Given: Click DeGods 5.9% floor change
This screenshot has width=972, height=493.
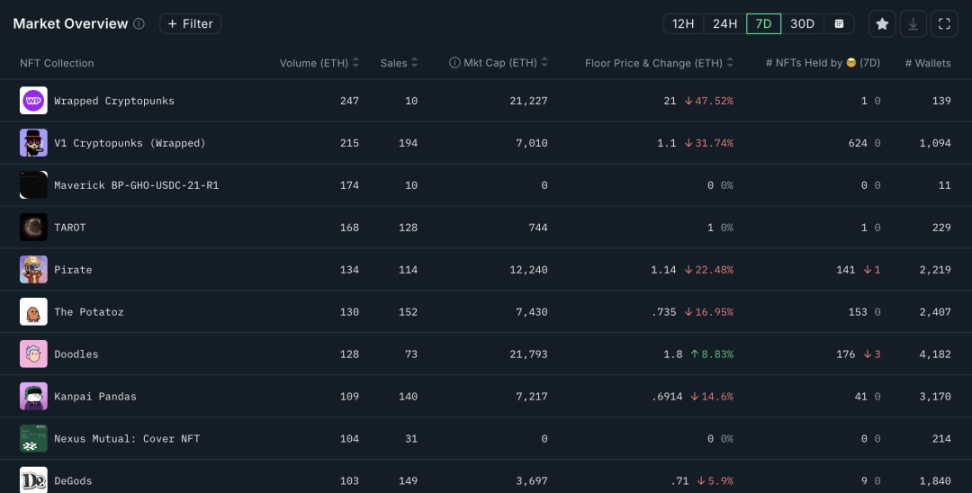Looking at the screenshot, I should (715, 480).
